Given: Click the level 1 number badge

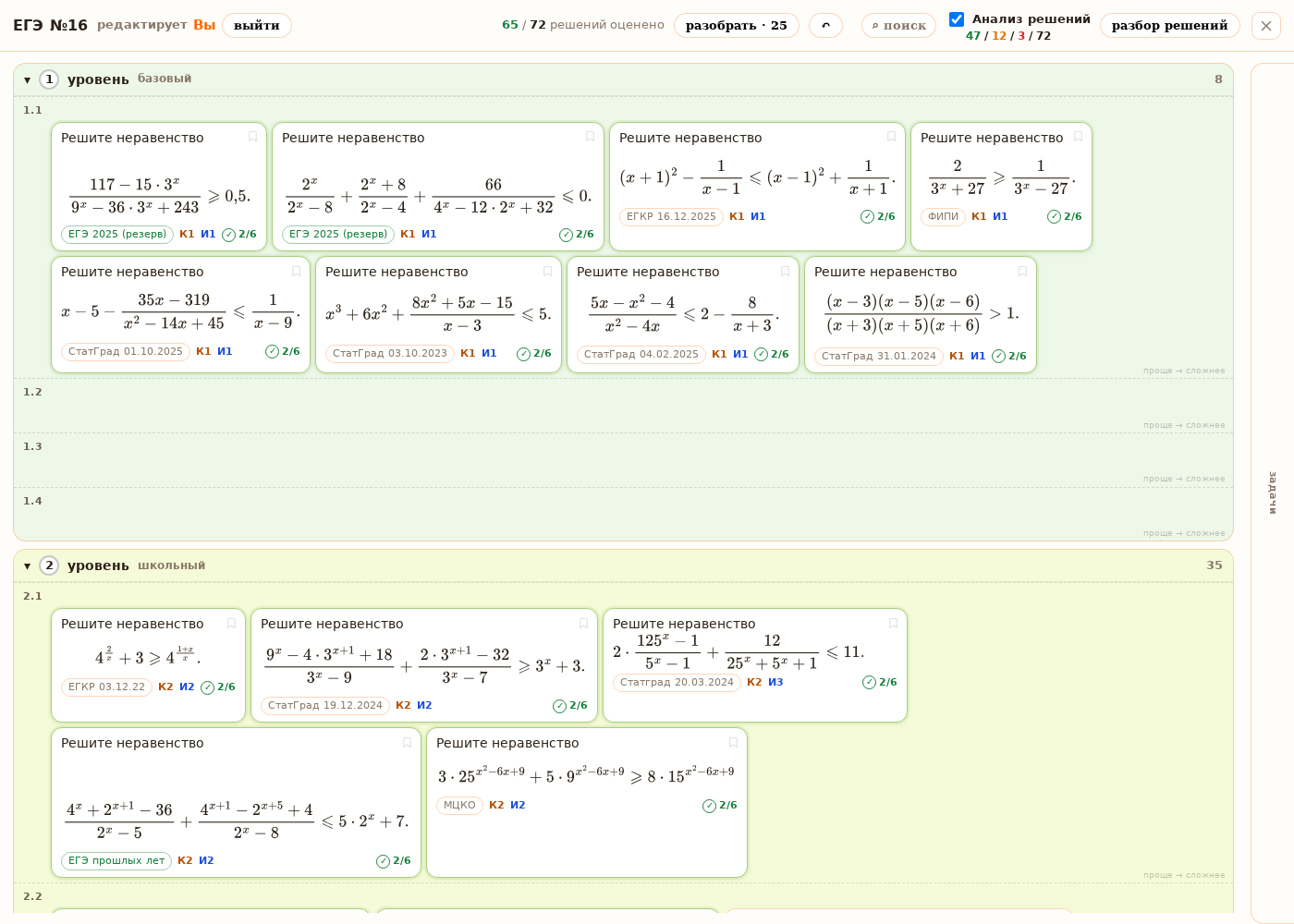Looking at the screenshot, I should click(x=49, y=79).
